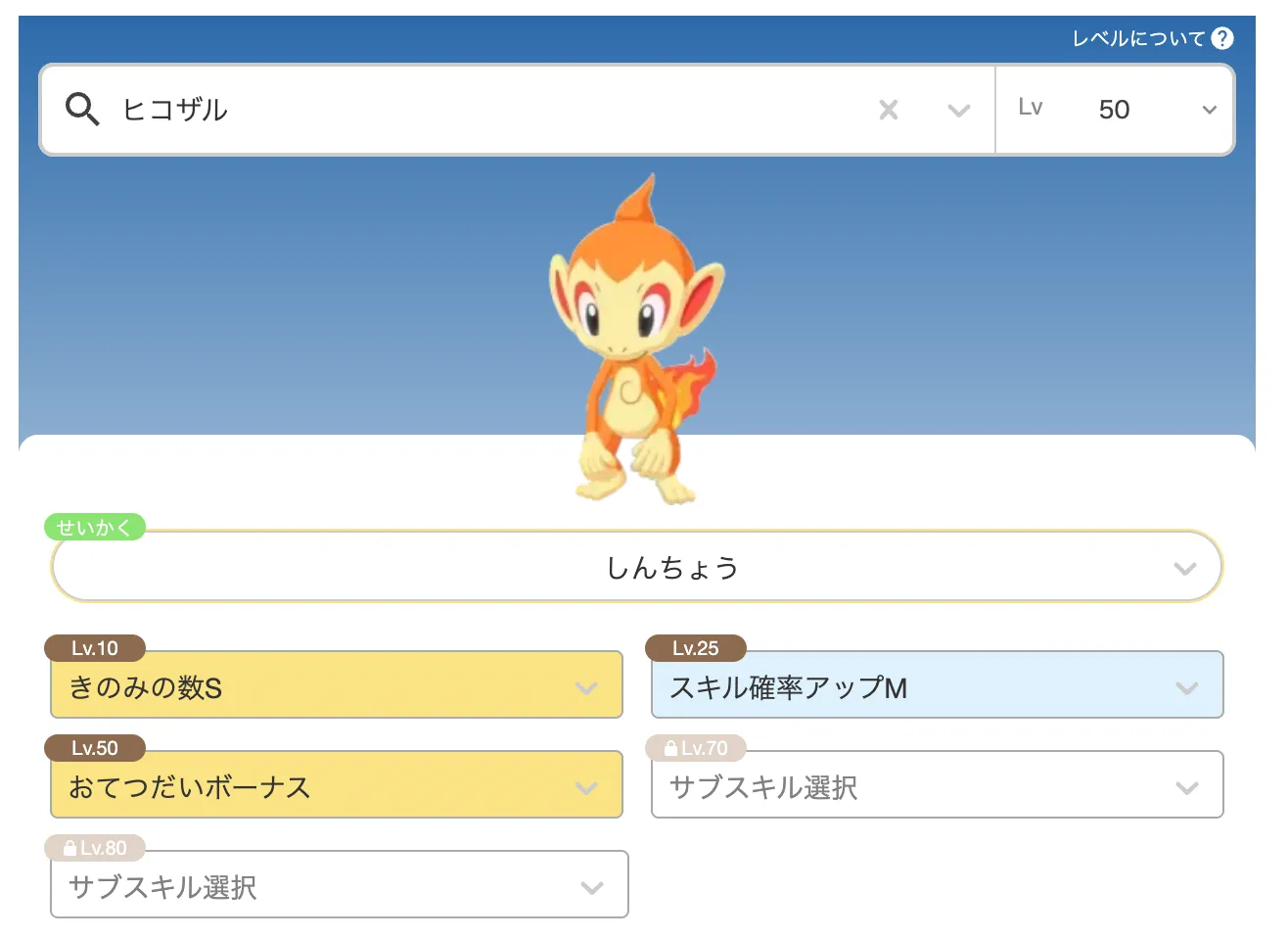This screenshot has width=1288, height=938.
Task: Open the スキル確率アップM subskill dropdown
Action: pos(938,685)
